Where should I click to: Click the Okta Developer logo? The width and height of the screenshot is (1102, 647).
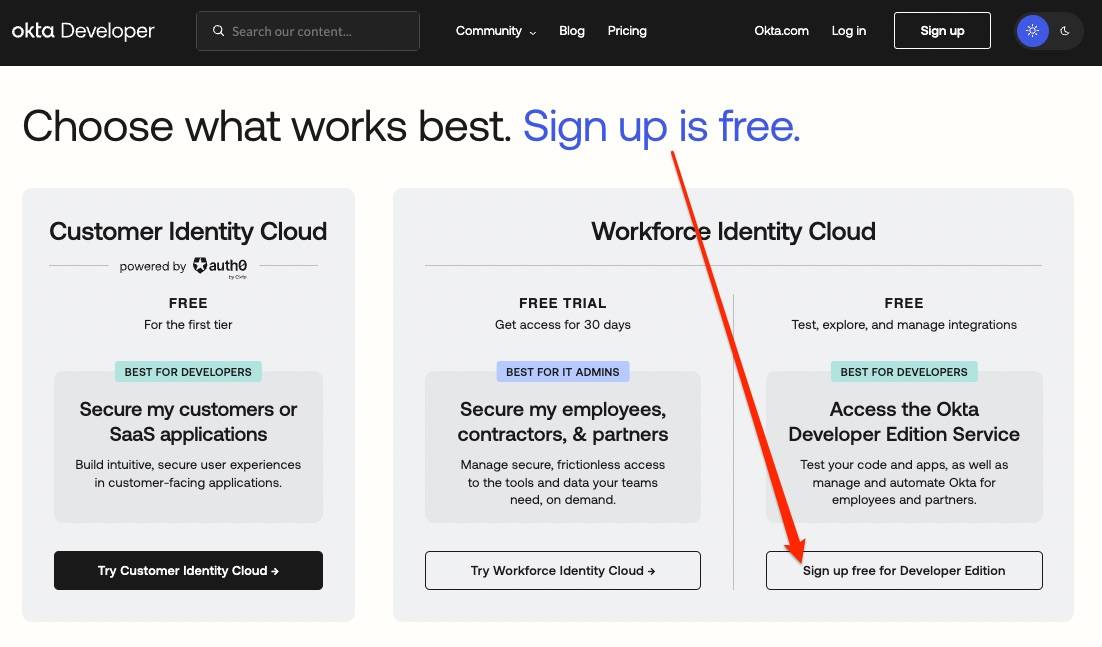(x=83, y=31)
